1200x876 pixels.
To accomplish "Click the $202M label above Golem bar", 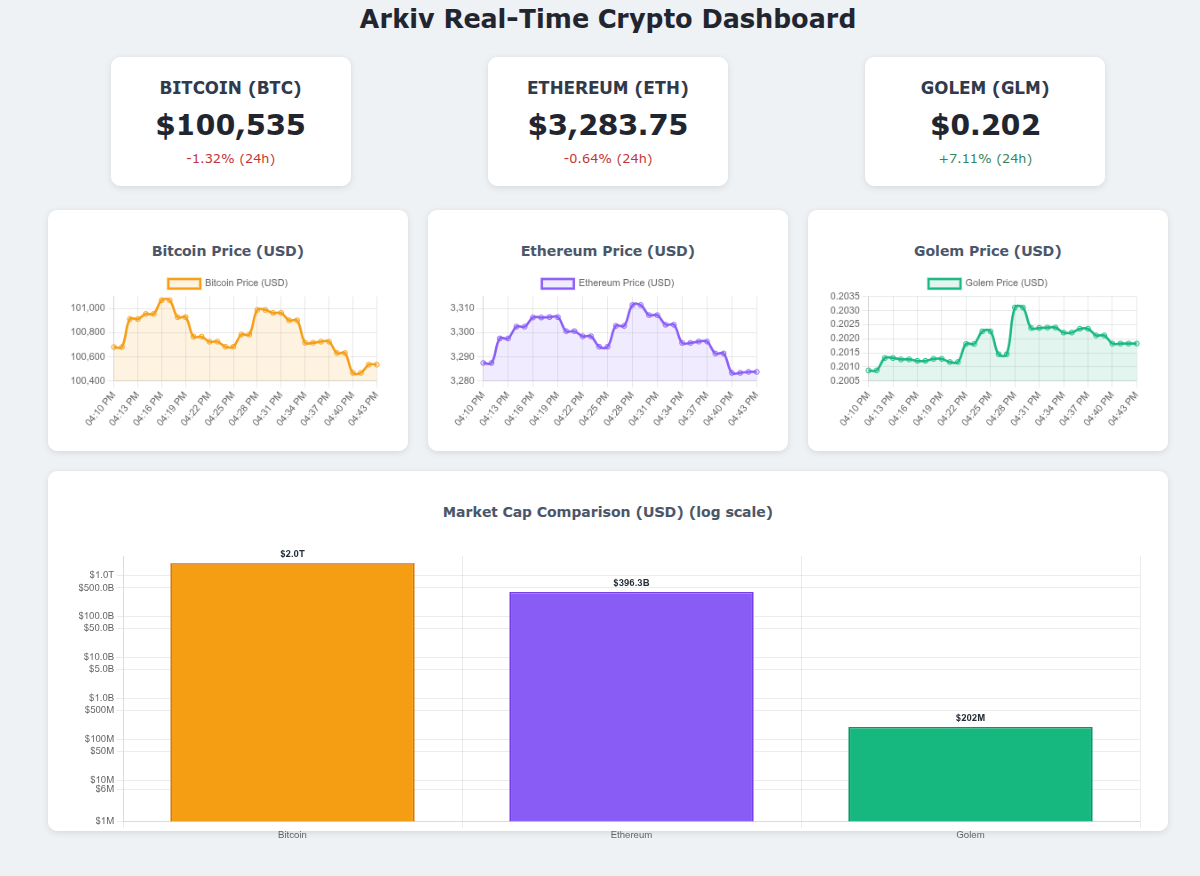I will pos(970,718).
